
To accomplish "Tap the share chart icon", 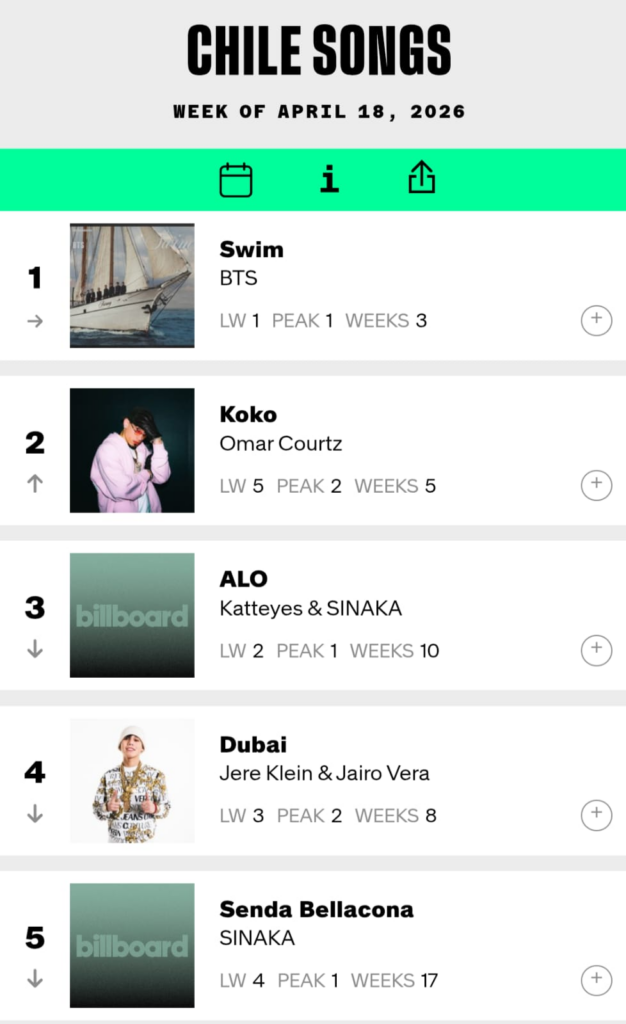I will (x=422, y=178).
